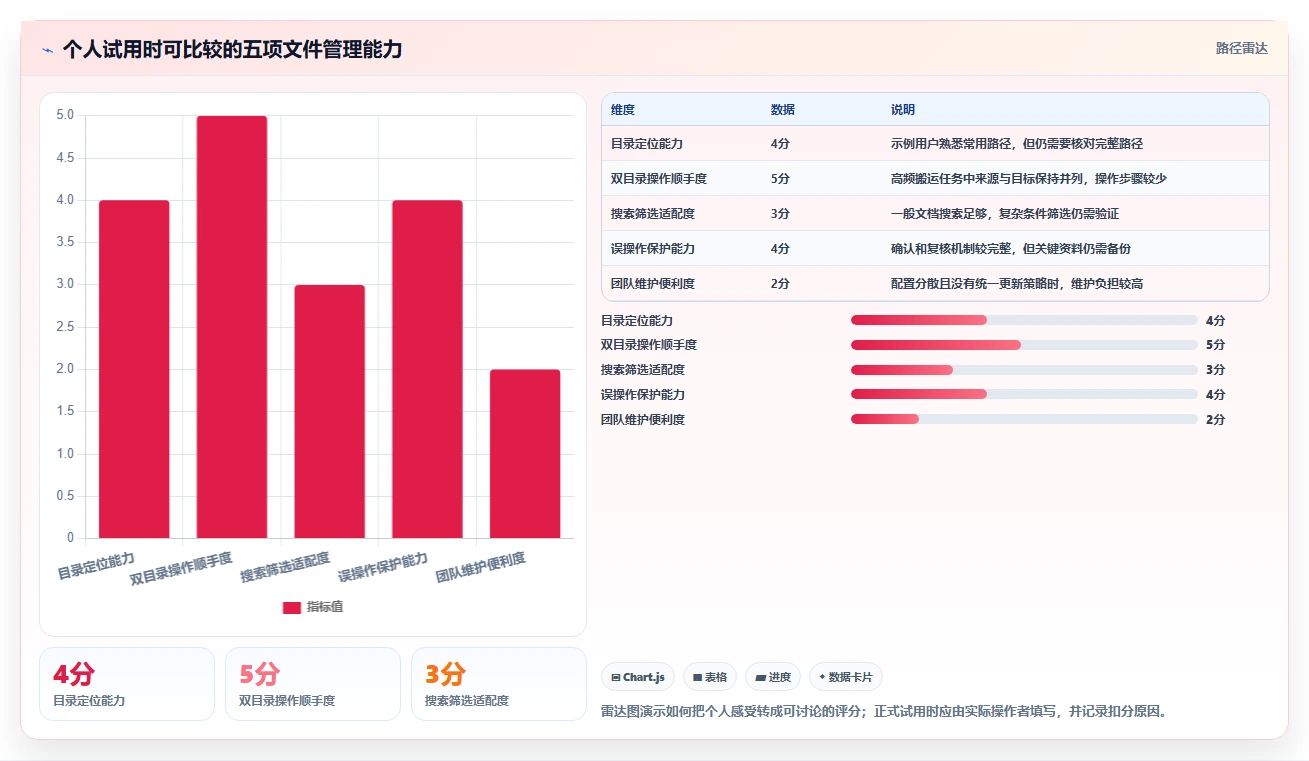
Task: Toggle the 指标值 legend color swatch
Action: pos(292,607)
